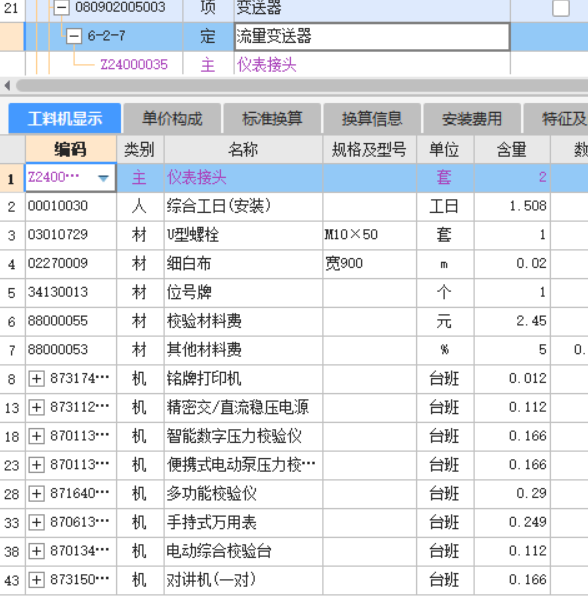Click the 0.249 quantity cell
Screen dimensions: 588x613
coord(512,523)
